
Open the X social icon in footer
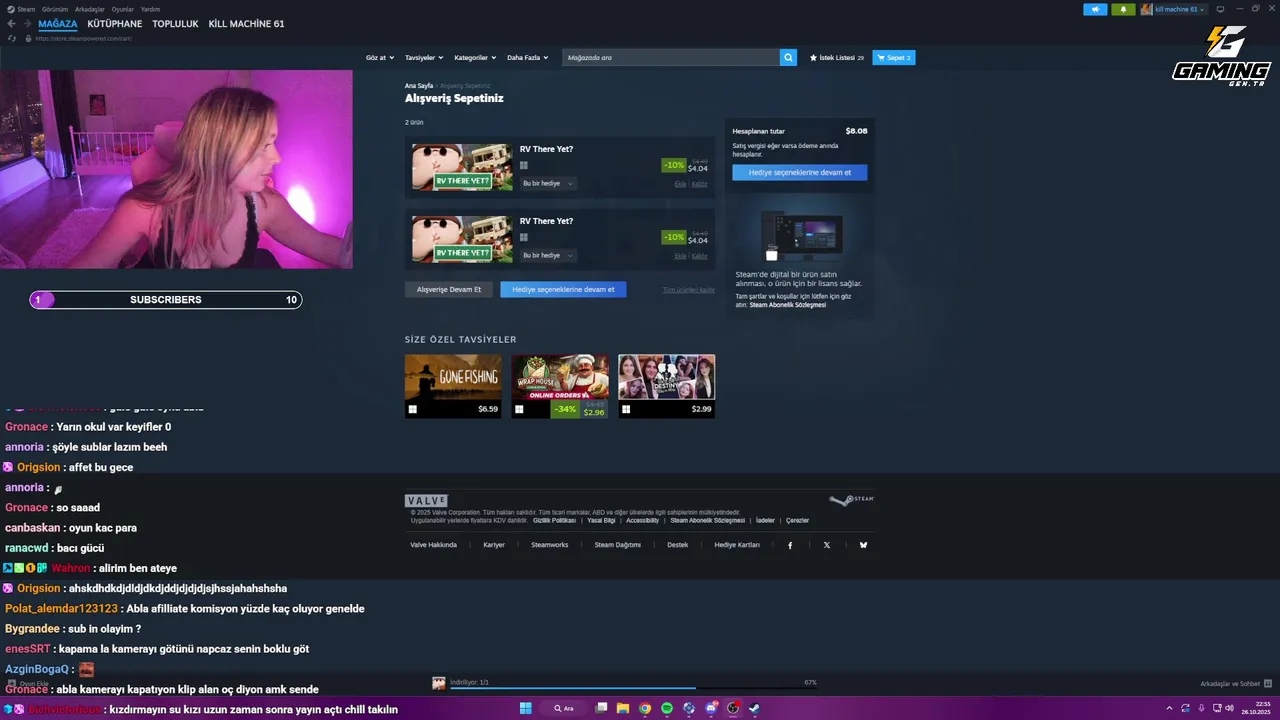click(x=827, y=545)
